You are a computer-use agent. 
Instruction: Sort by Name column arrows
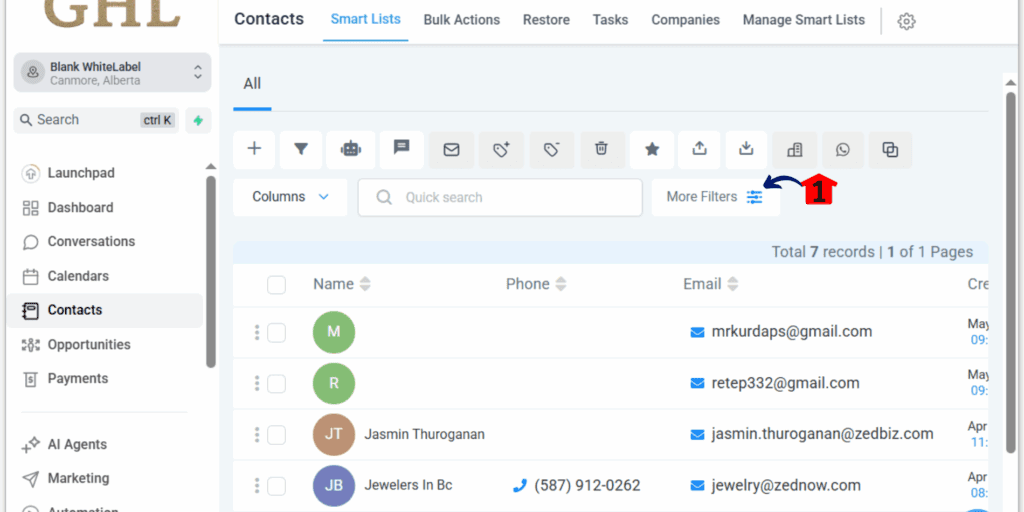click(x=365, y=284)
